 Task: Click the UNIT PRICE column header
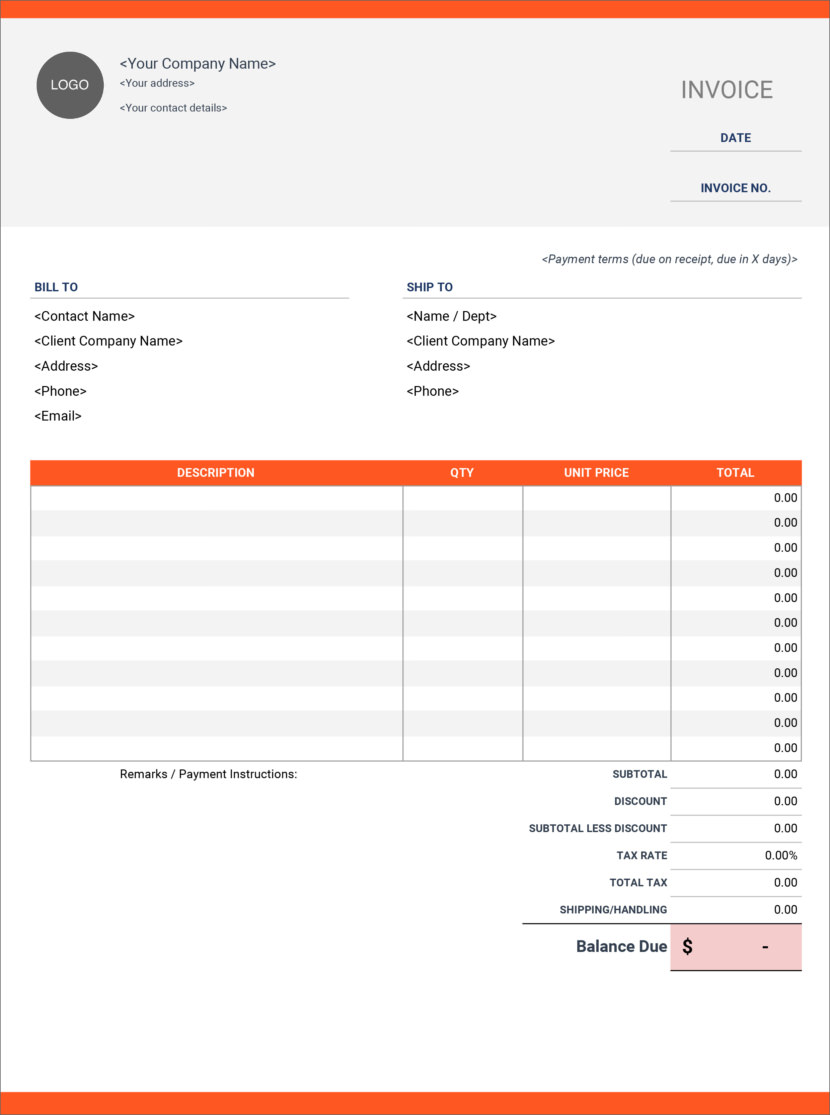[596, 473]
